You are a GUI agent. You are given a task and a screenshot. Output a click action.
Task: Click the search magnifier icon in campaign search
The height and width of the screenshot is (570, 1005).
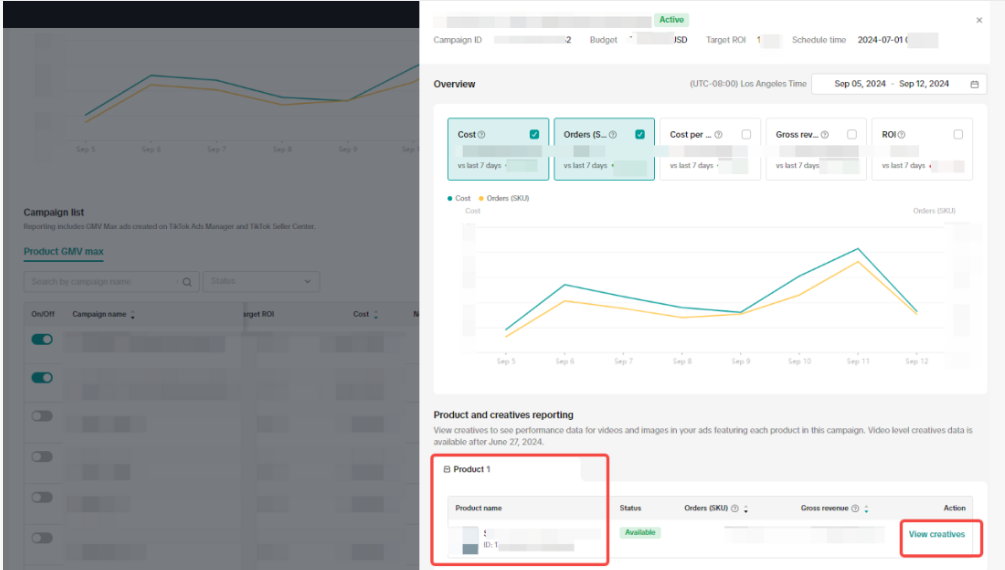(x=187, y=282)
